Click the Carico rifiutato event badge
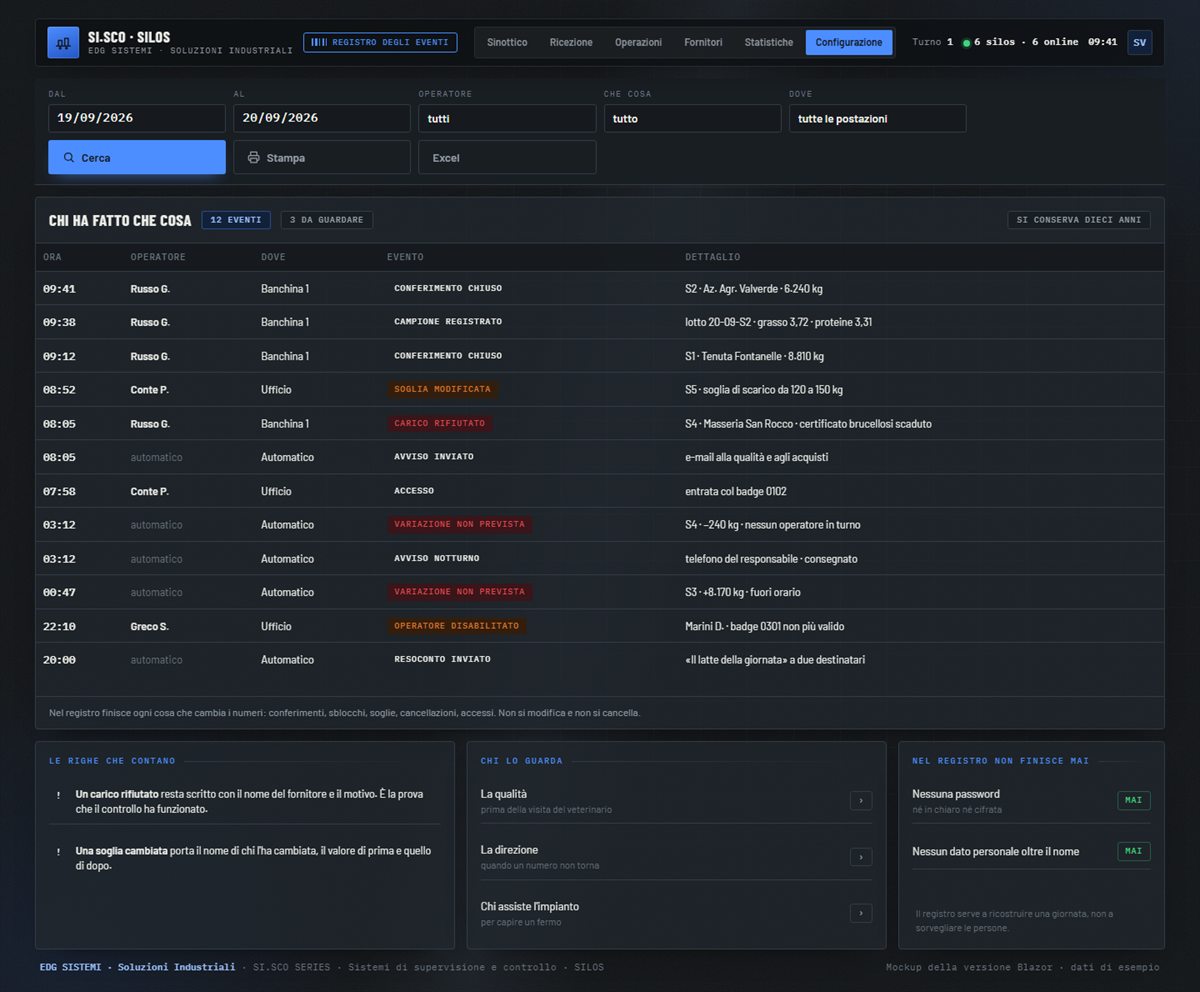Viewport: 1200px width, 992px height. tap(440, 423)
